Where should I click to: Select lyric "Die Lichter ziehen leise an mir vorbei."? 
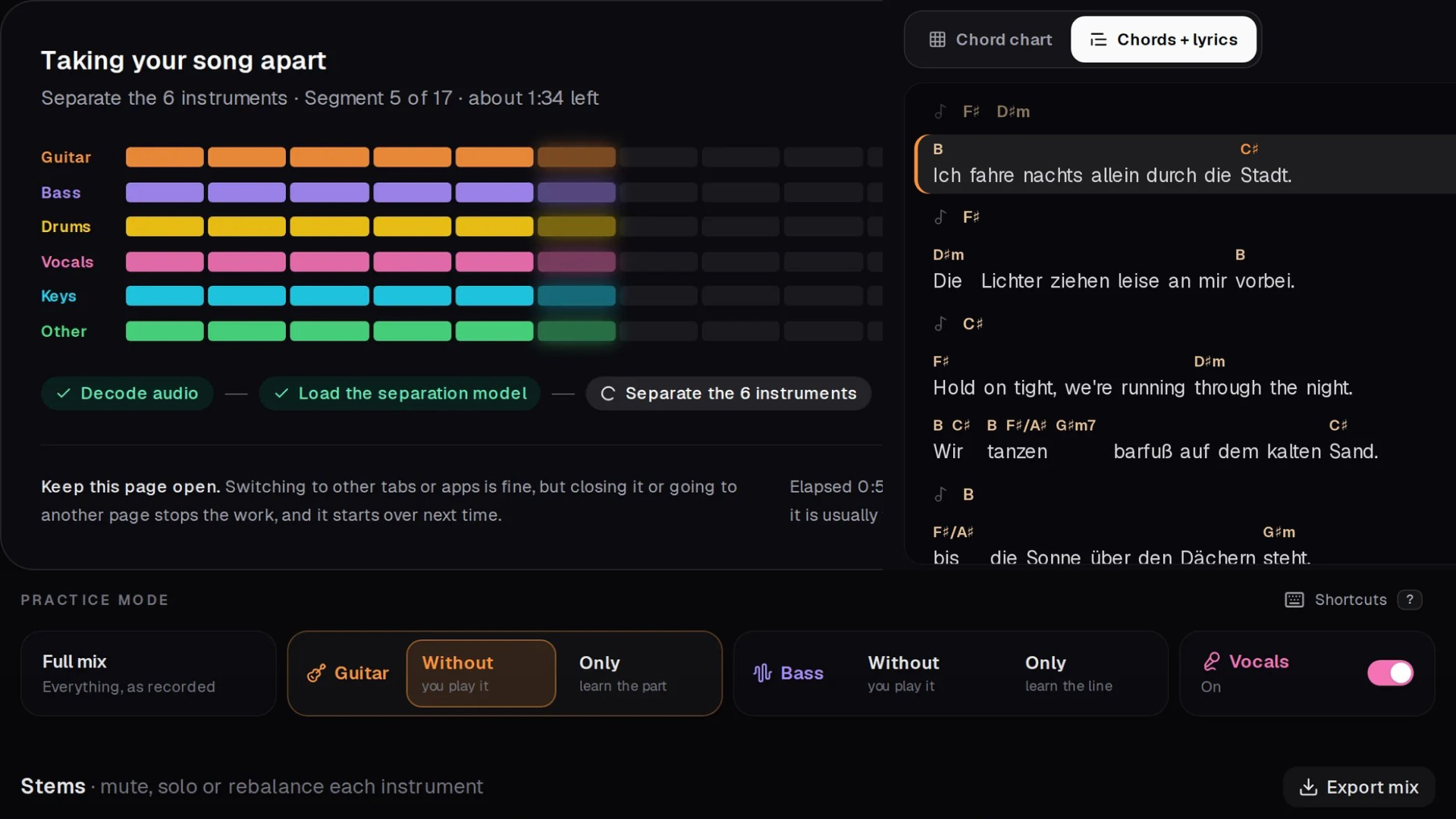[x=1114, y=281]
